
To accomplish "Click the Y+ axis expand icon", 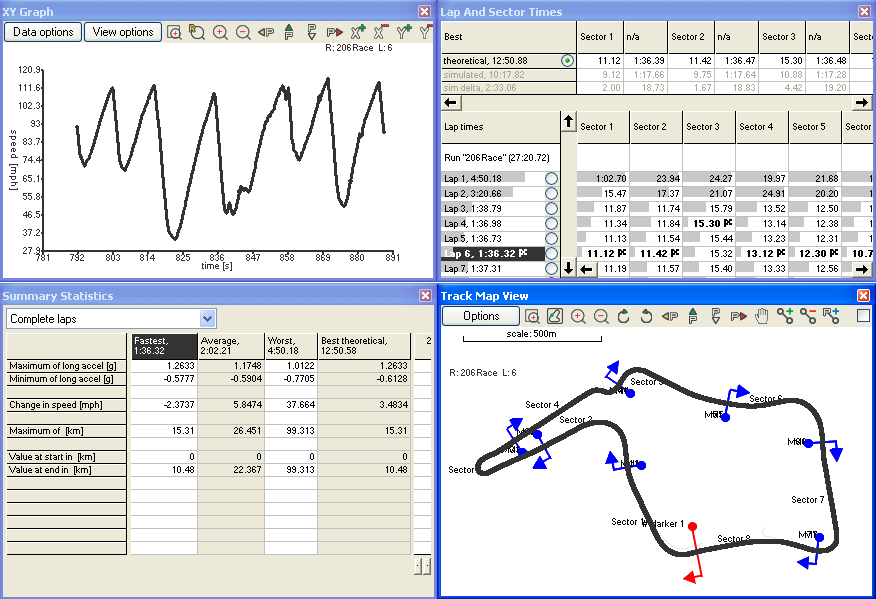I will [404, 32].
